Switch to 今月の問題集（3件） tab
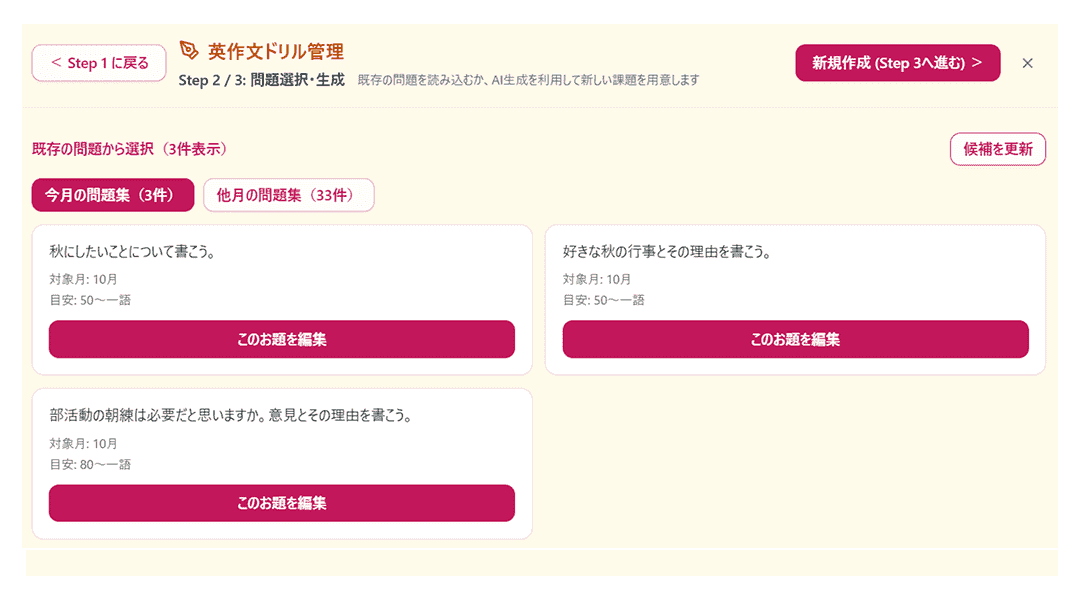This screenshot has width=1080, height=606. tap(113, 195)
